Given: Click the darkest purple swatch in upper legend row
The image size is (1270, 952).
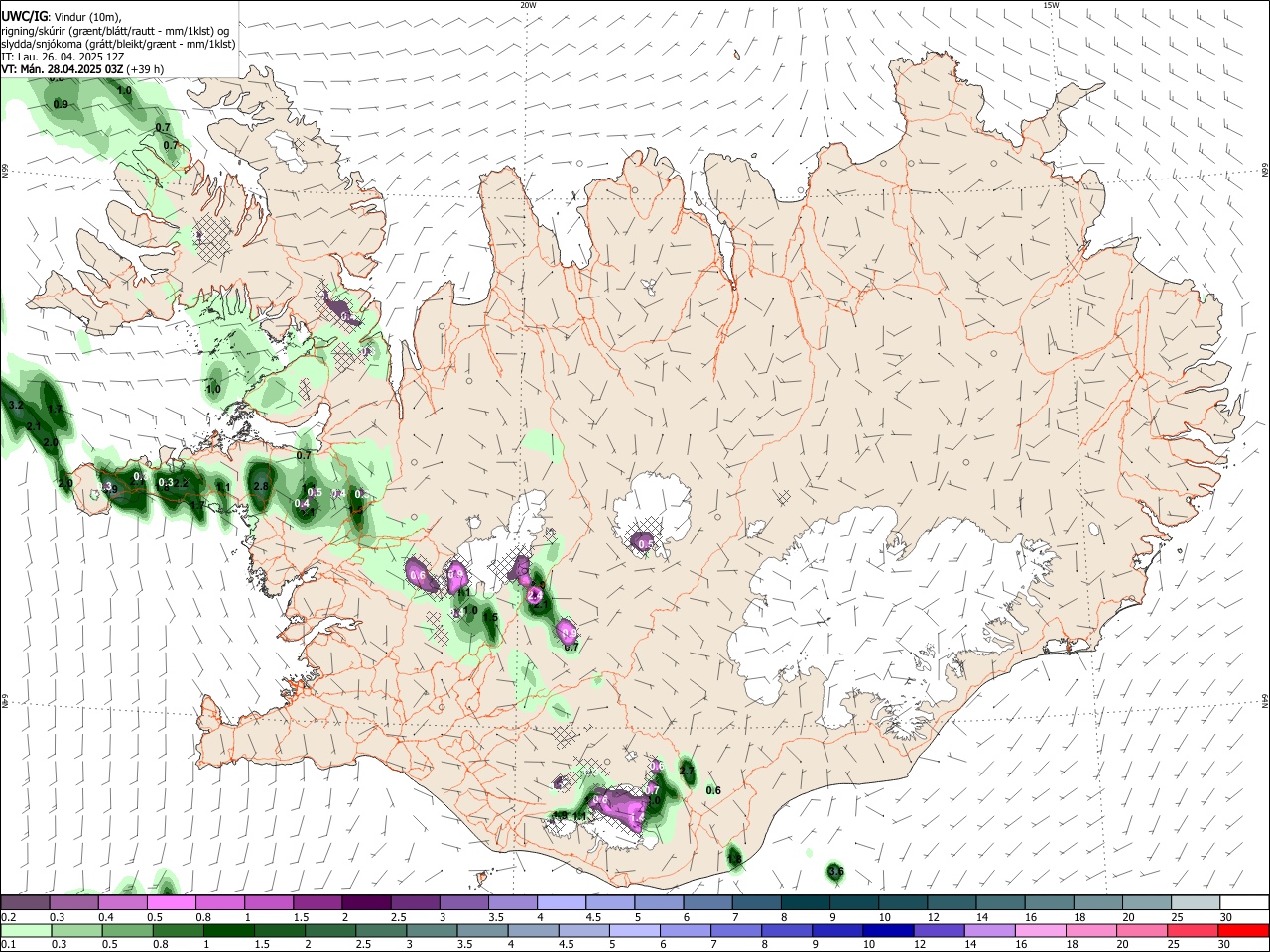Looking at the screenshot, I should tap(365, 902).
